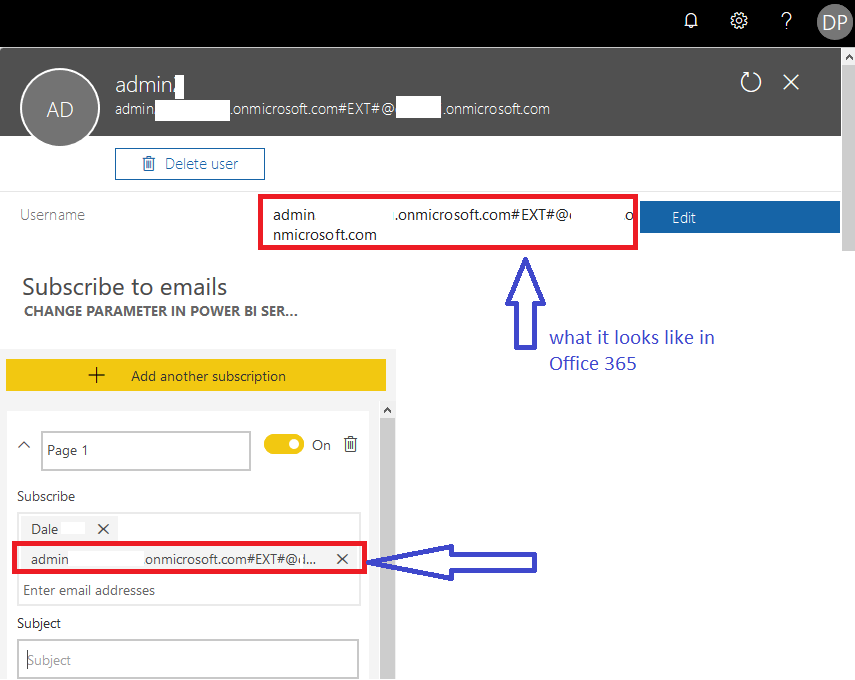Toggle the subscription On switch

(284, 444)
